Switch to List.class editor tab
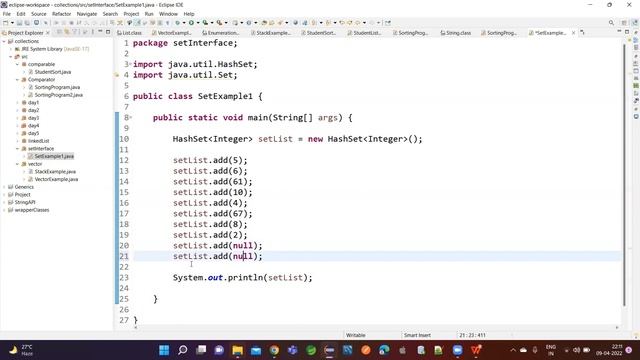 click(x=130, y=33)
